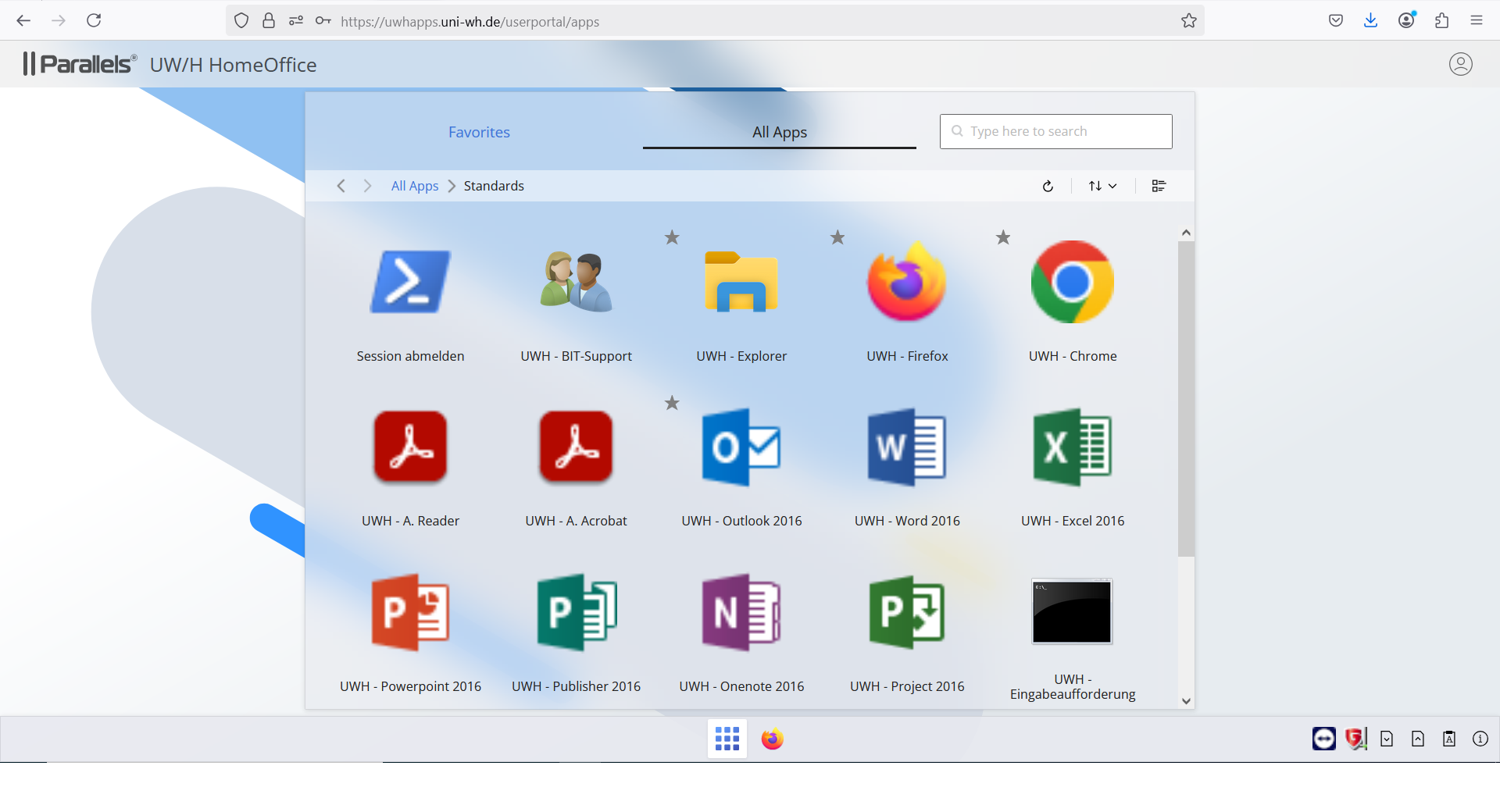
Task: Open the app grid launcher in bottom bar
Action: 727,739
